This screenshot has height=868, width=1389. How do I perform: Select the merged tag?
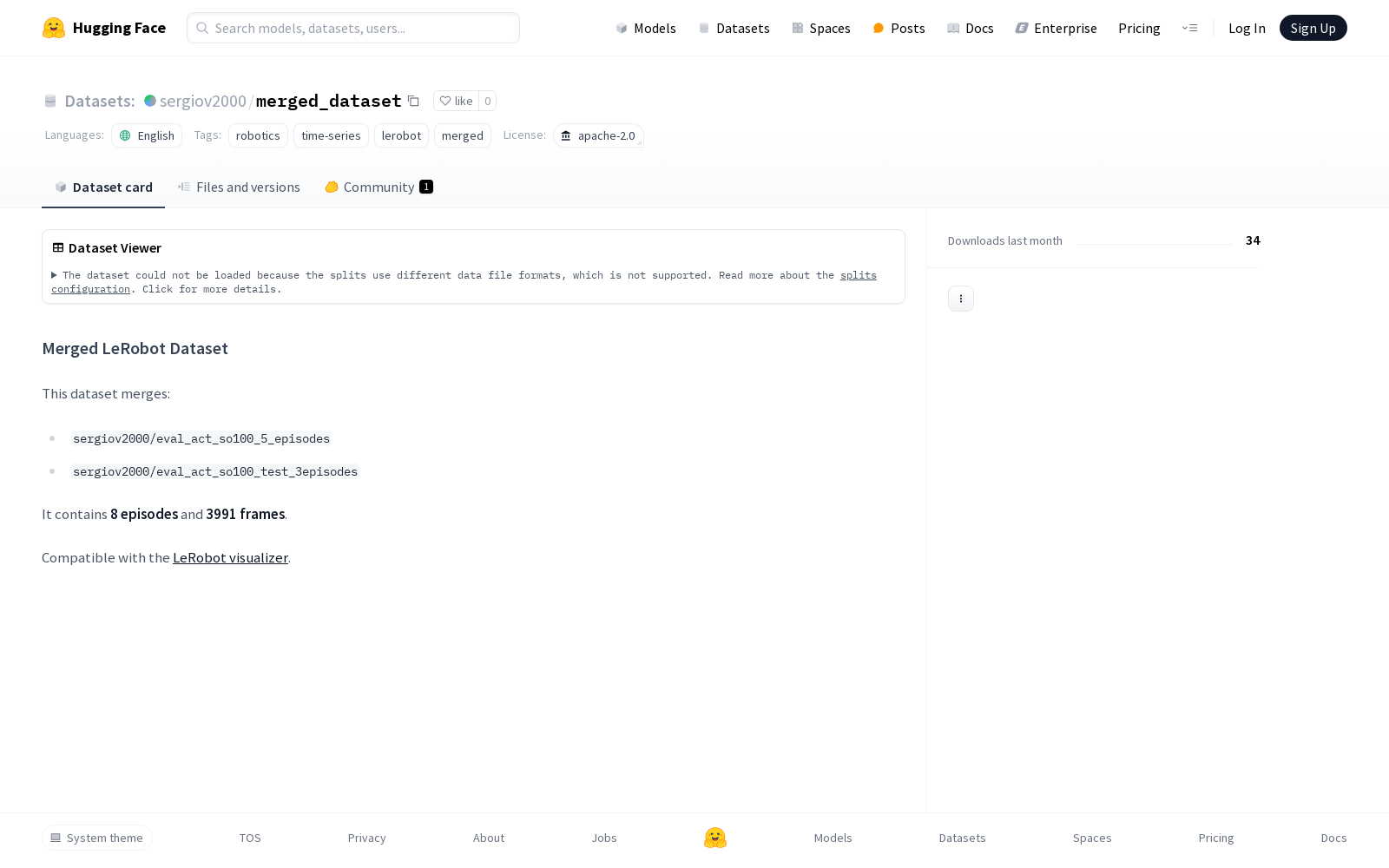[x=463, y=135]
